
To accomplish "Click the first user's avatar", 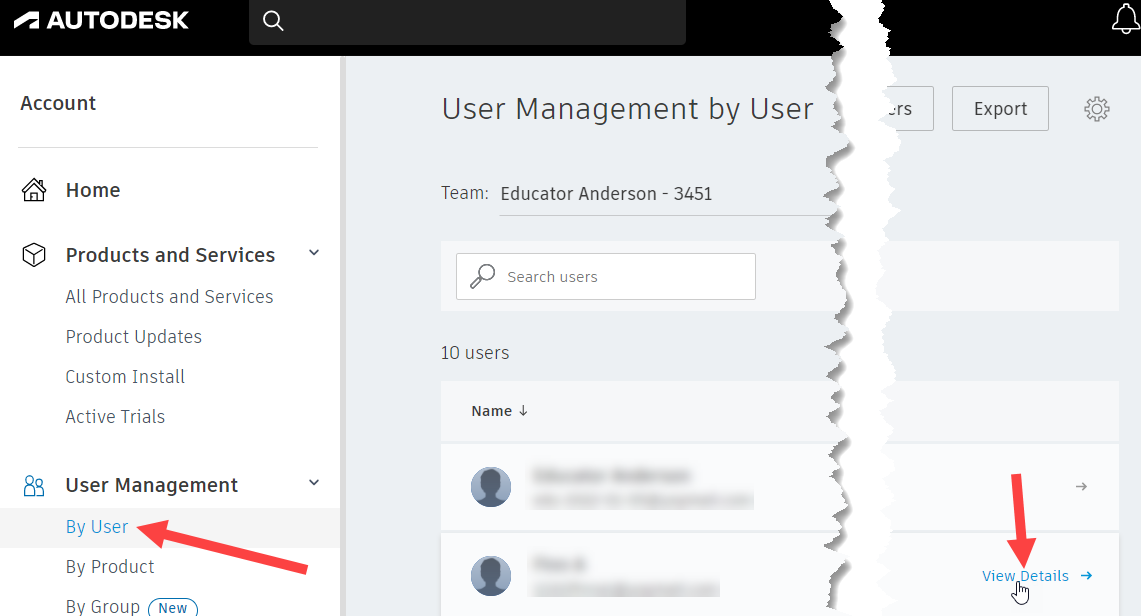I will (x=490, y=487).
